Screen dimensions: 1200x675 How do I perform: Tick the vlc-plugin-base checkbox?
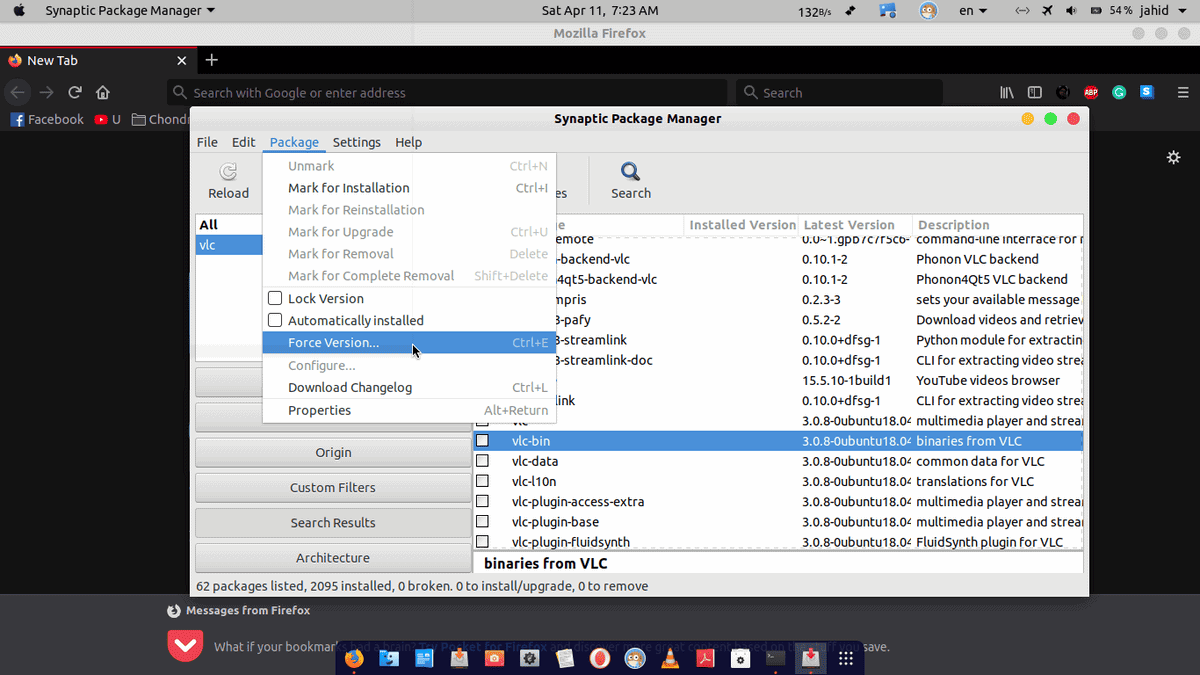tap(482, 521)
